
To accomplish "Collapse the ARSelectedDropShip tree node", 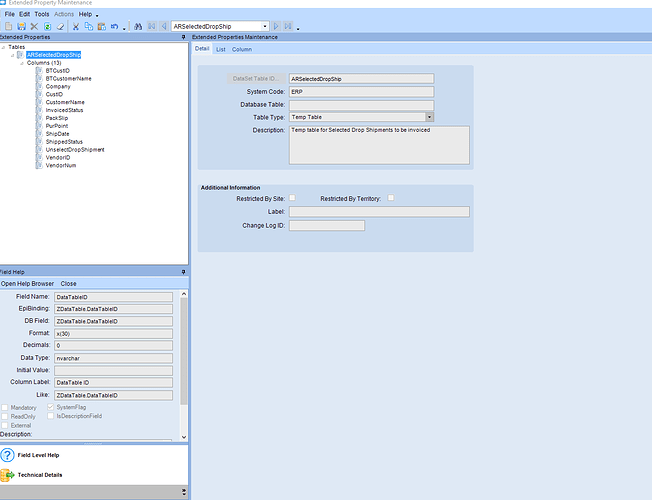I will [x=12, y=55].
